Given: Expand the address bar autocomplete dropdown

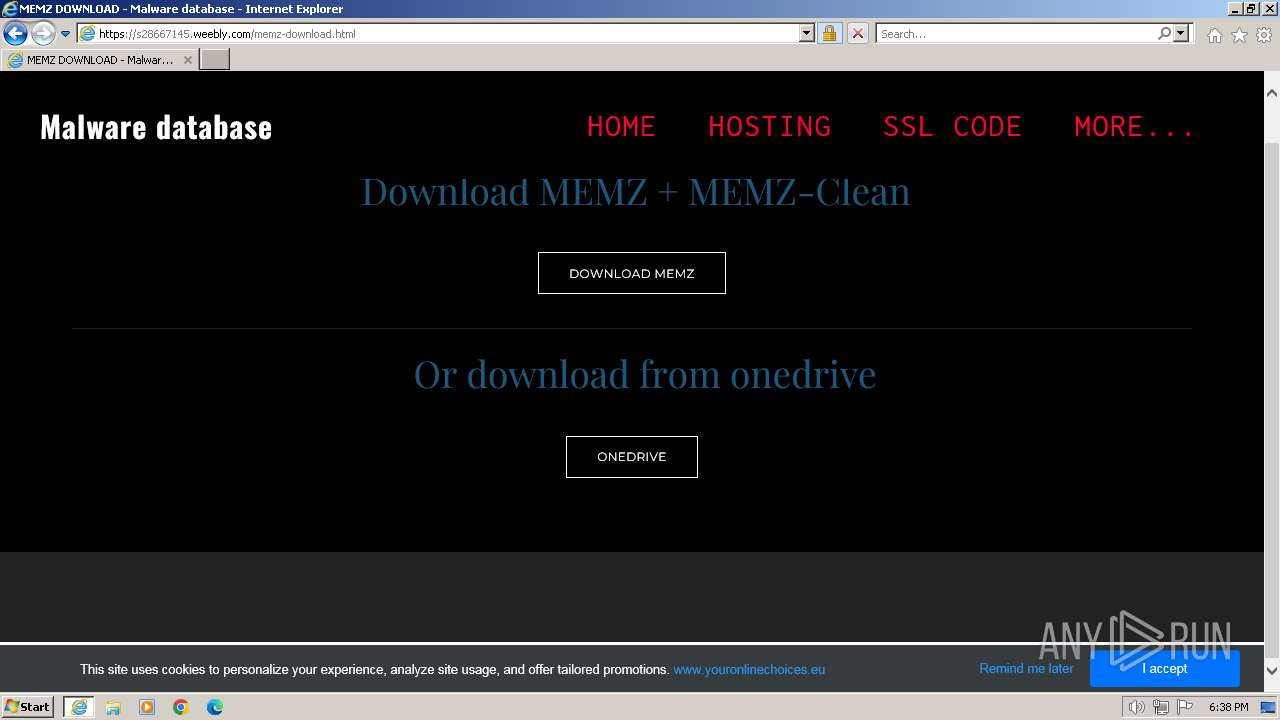Looking at the screenshot, I should [807, 33].
